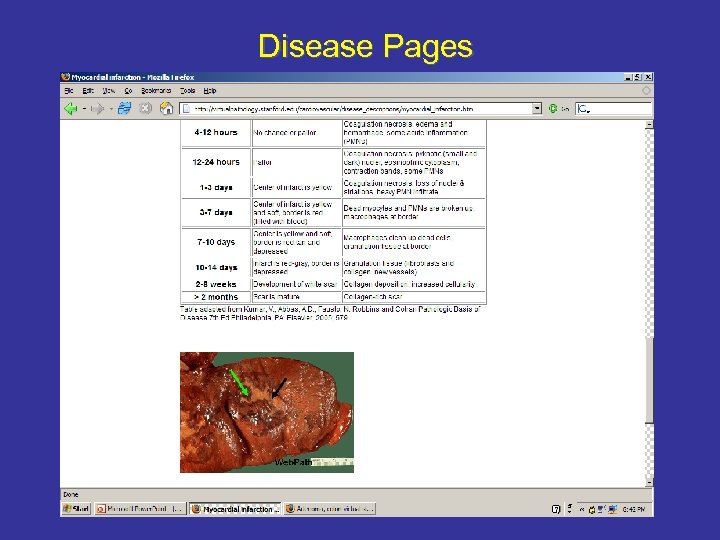Click the Stop loading icon

coord(146,108)
